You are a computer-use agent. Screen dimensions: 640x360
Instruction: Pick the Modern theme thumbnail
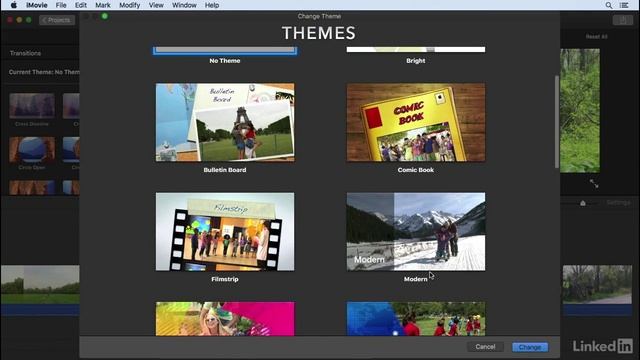pos(416,232)
